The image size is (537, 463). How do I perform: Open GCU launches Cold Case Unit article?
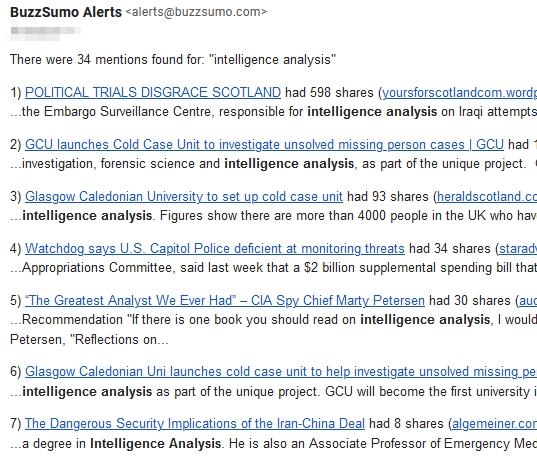click(264, 145)
